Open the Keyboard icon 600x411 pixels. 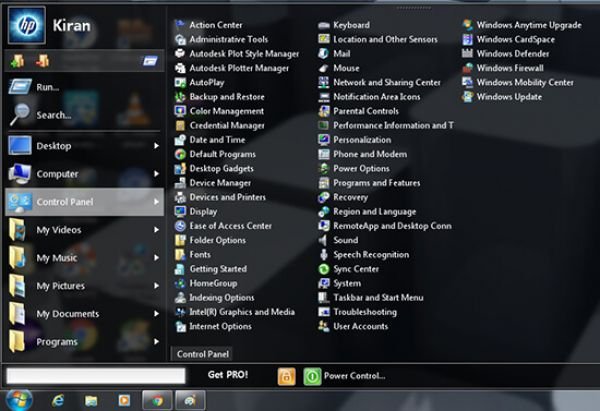tap(324, 25)
